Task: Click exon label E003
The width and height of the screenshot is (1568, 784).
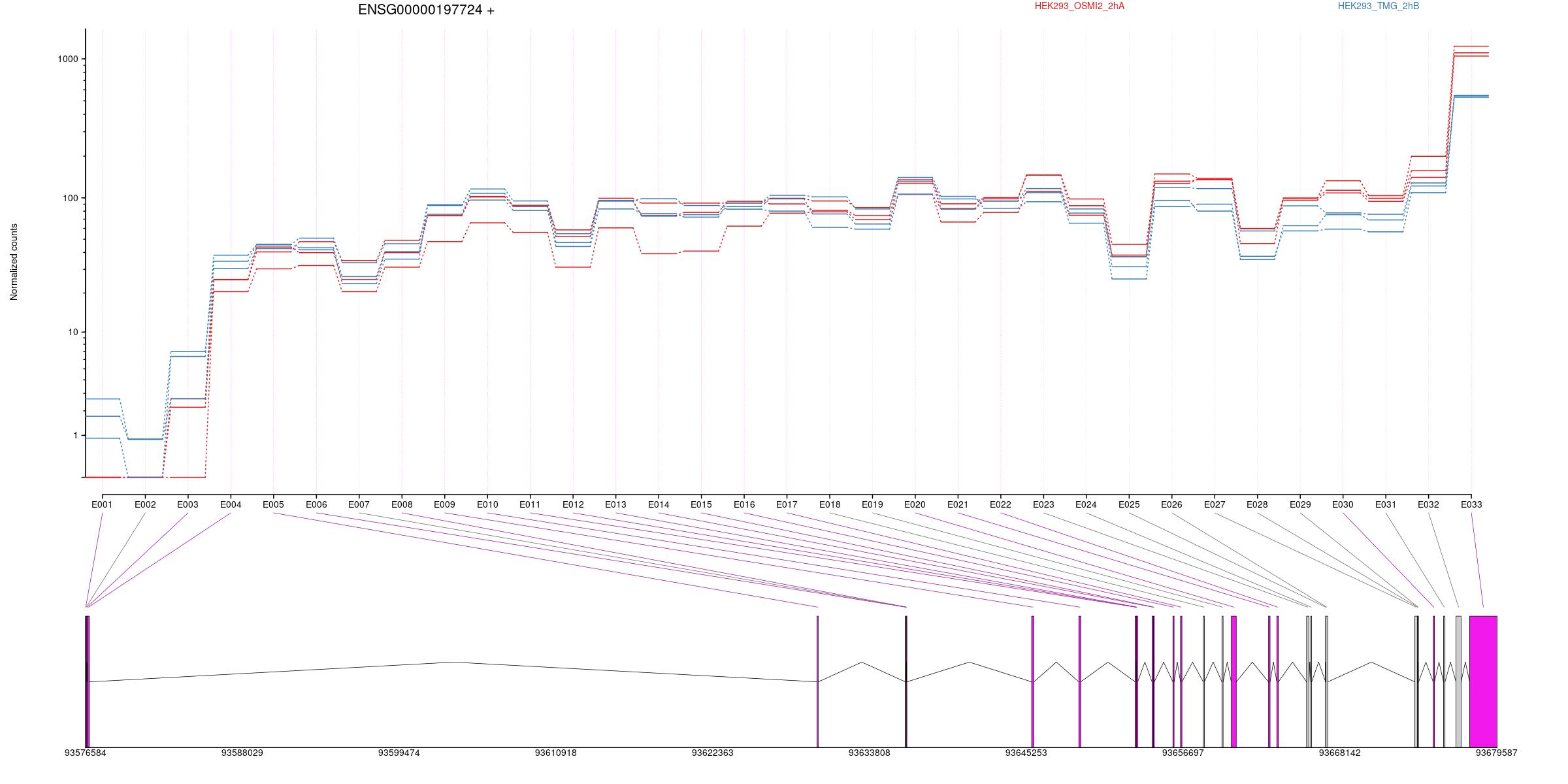Action: coord(188,504)
